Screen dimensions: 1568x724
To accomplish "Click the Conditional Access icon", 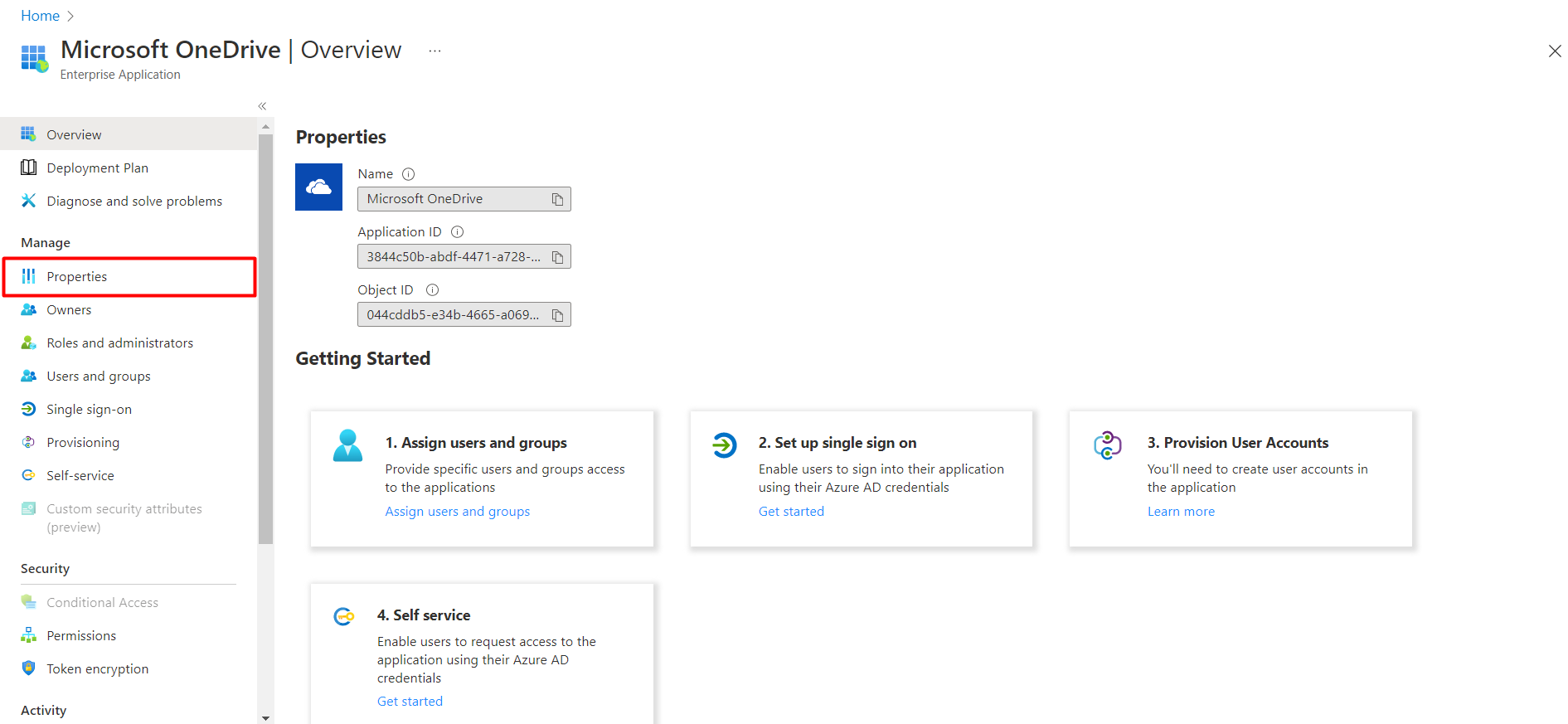I will [x=28, y=602].
